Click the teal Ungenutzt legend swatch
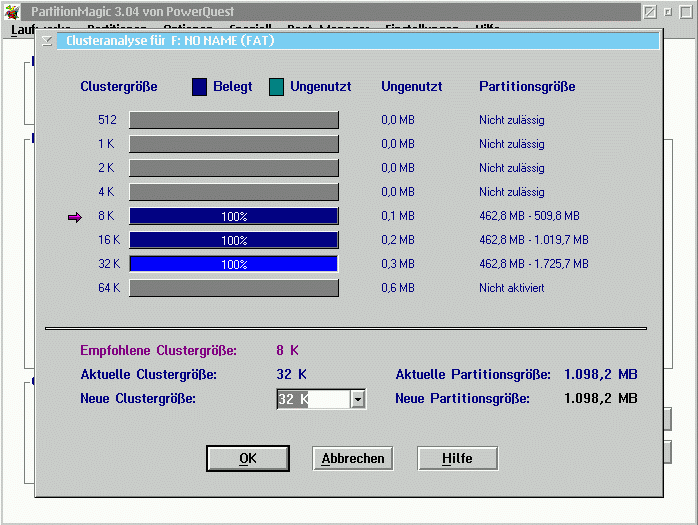The height and width of the screenshot is (525, 698). (x=276, y=87)
